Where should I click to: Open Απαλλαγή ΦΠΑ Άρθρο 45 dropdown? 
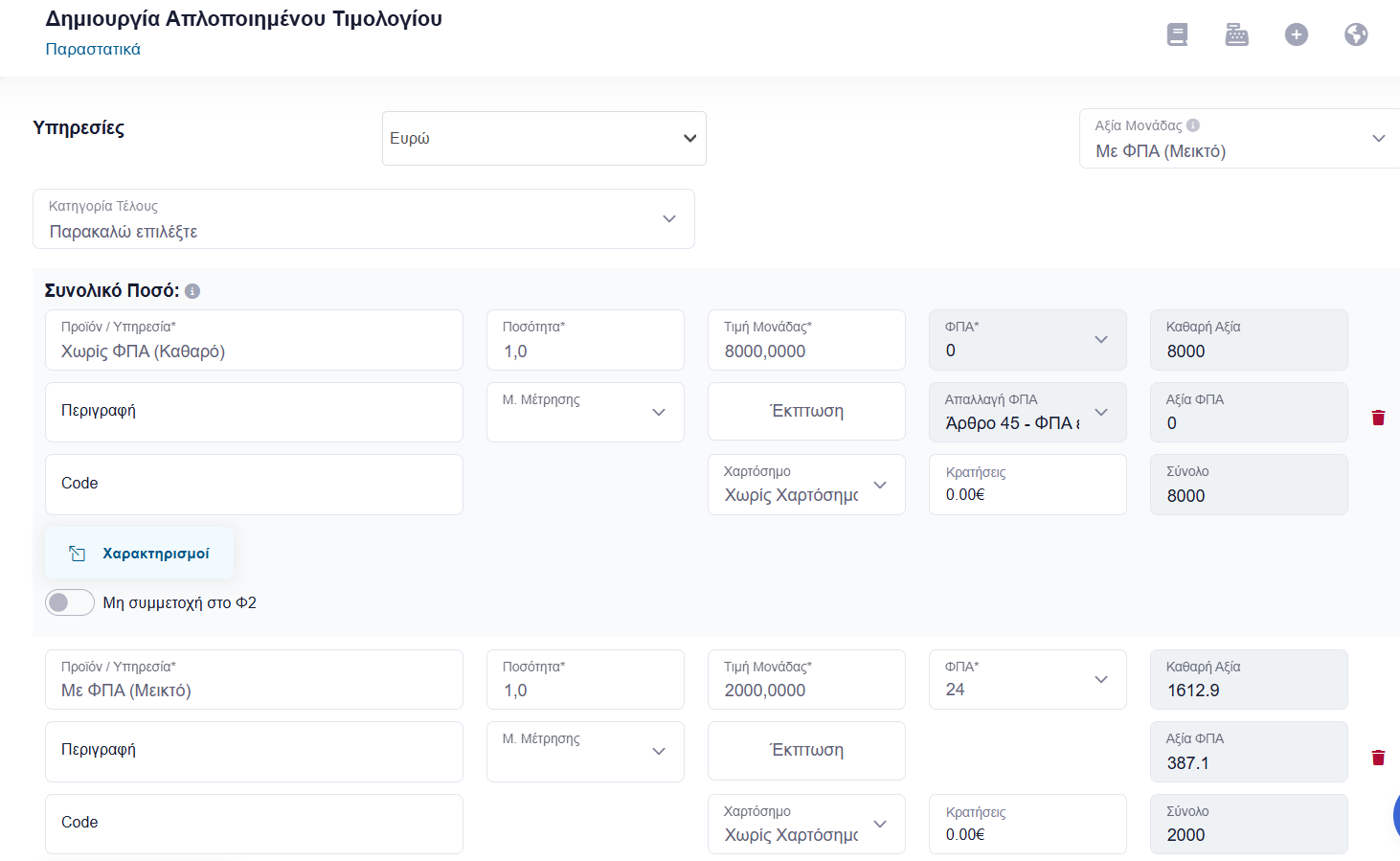coord(1027,412)
